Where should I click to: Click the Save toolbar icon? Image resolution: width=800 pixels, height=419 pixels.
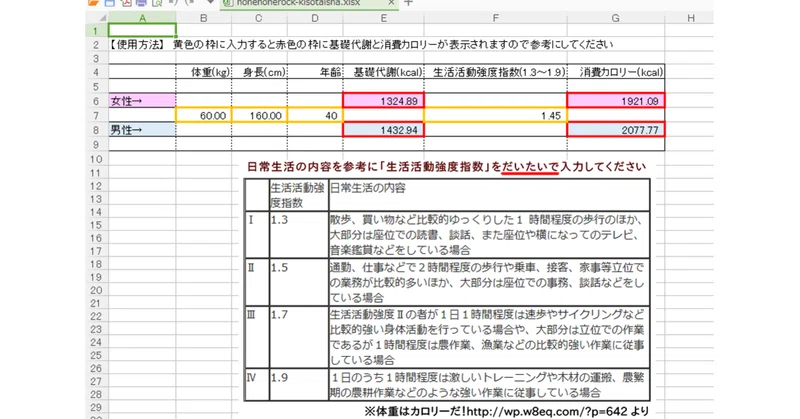click(110, 3)
